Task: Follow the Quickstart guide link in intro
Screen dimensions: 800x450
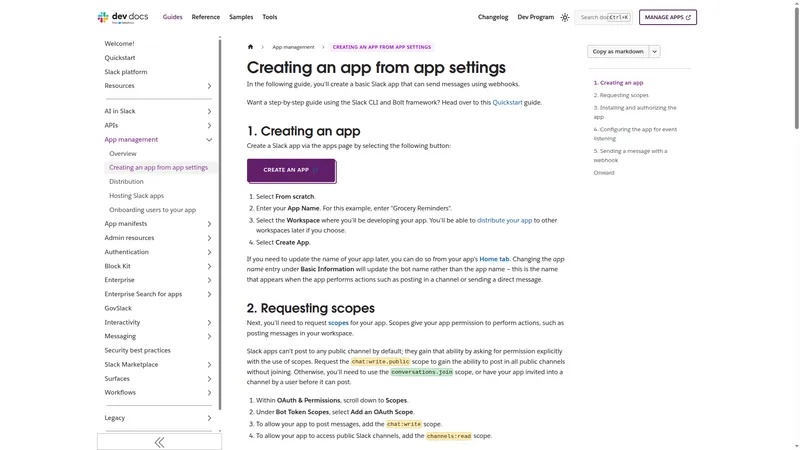Action: (507, 103)
